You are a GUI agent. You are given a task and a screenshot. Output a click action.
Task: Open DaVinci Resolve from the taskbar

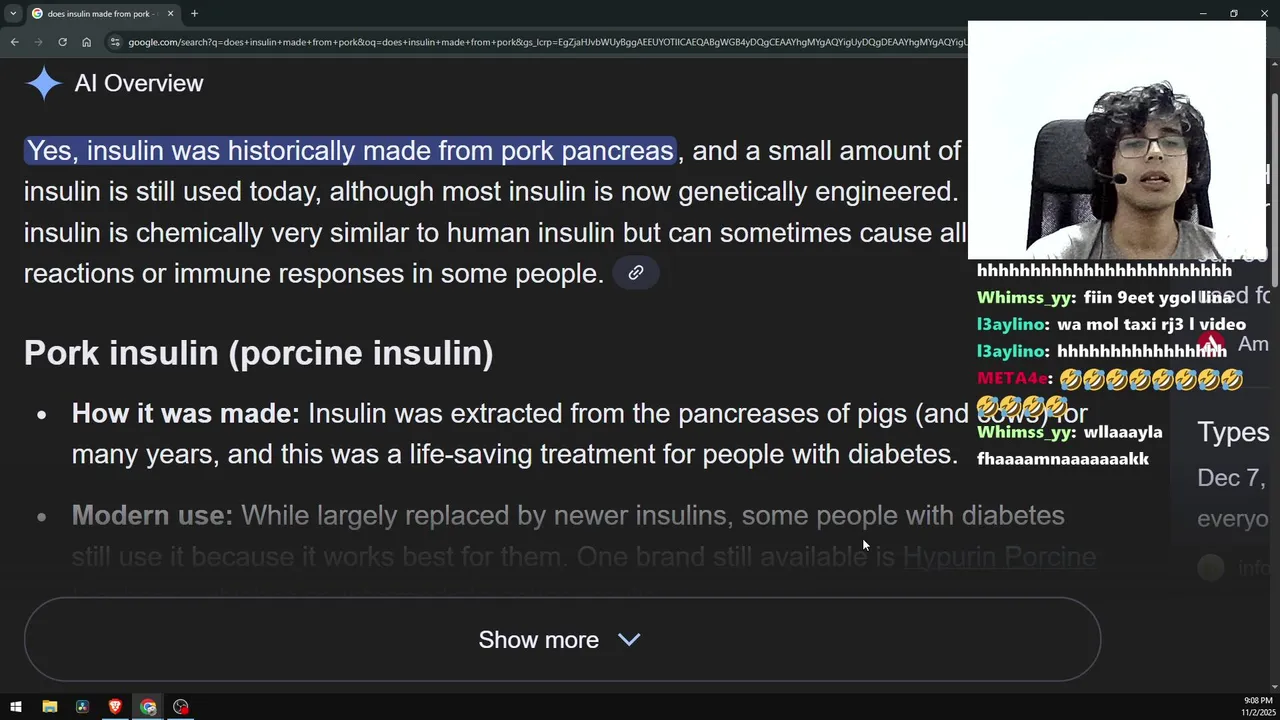(82, 707)
